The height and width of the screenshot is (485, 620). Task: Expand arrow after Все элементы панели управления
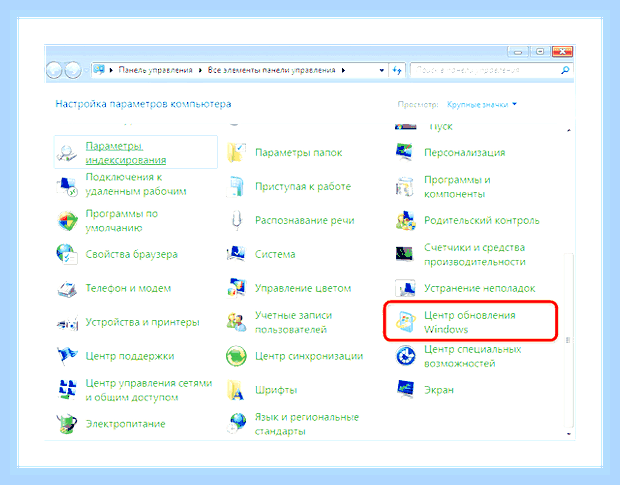(x=343, y=70)
